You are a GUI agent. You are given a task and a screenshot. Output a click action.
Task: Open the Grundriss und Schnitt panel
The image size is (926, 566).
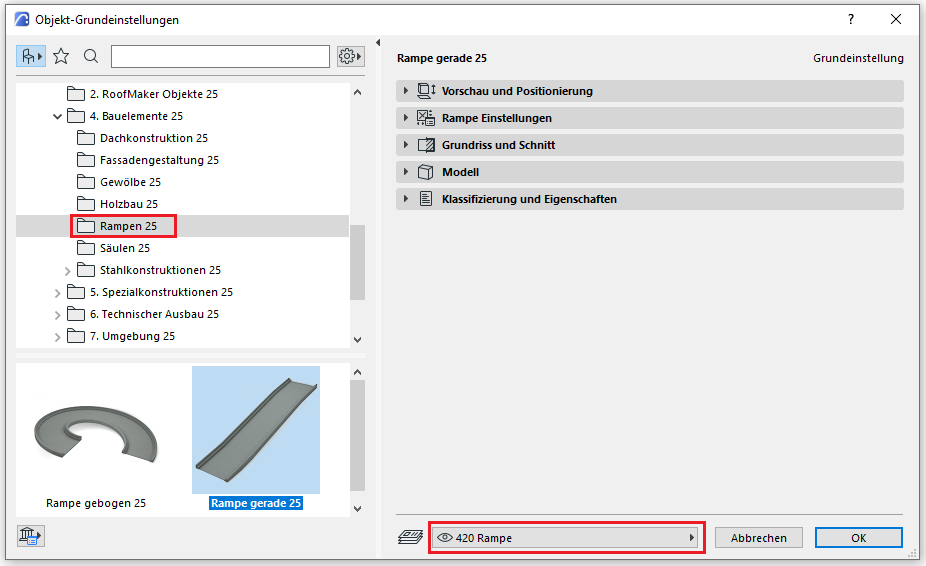click(498, 145)
